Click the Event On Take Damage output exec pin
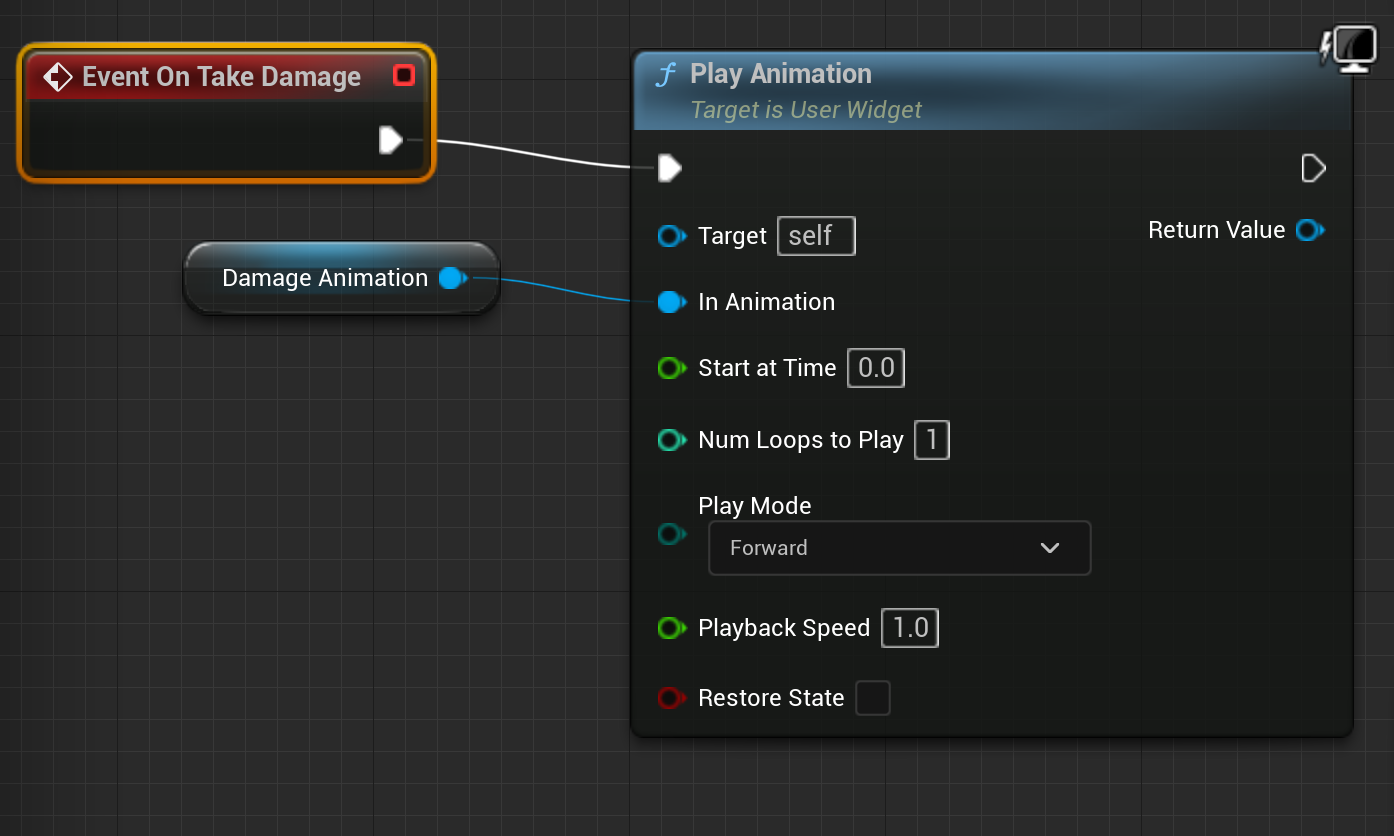The image size is (1394, 836). (x=391, y=141)
